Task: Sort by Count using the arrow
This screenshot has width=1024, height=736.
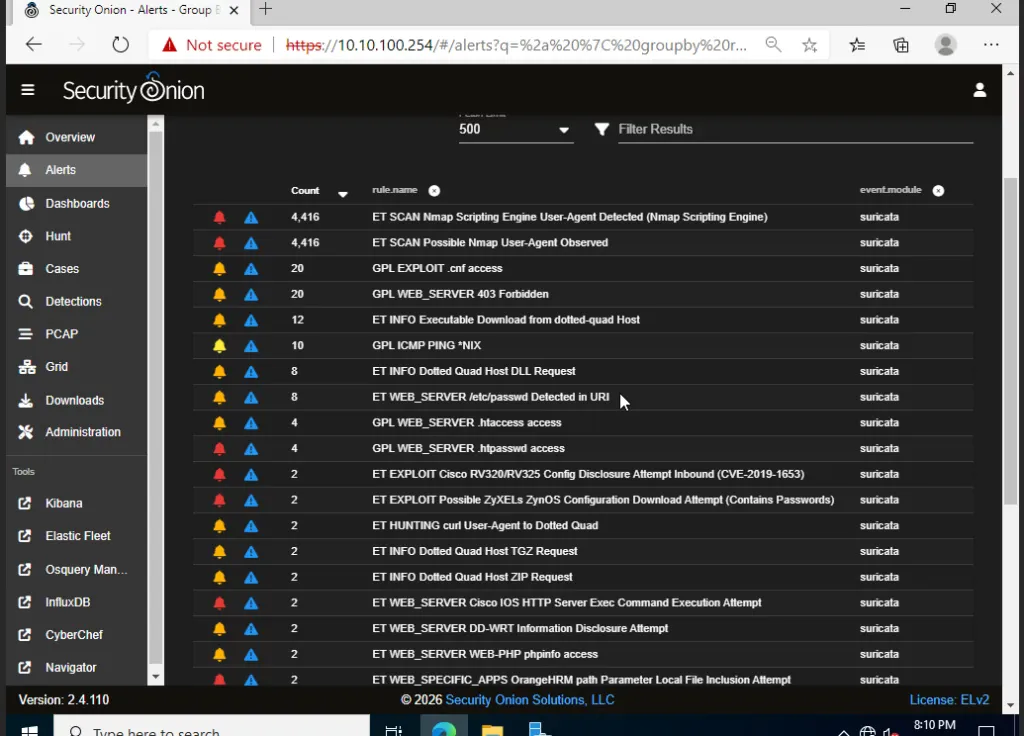Action: pos(342,194)
